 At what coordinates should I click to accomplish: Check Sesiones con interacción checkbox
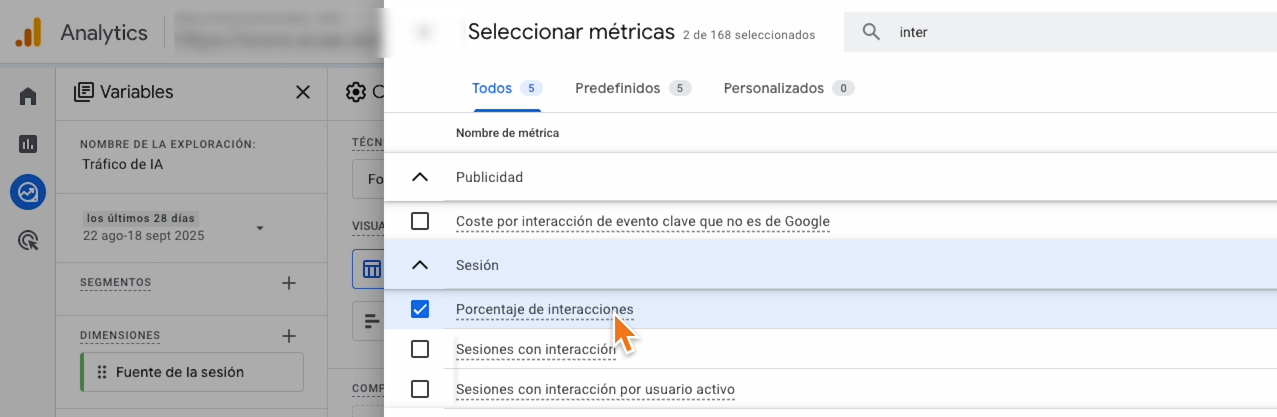420,349
